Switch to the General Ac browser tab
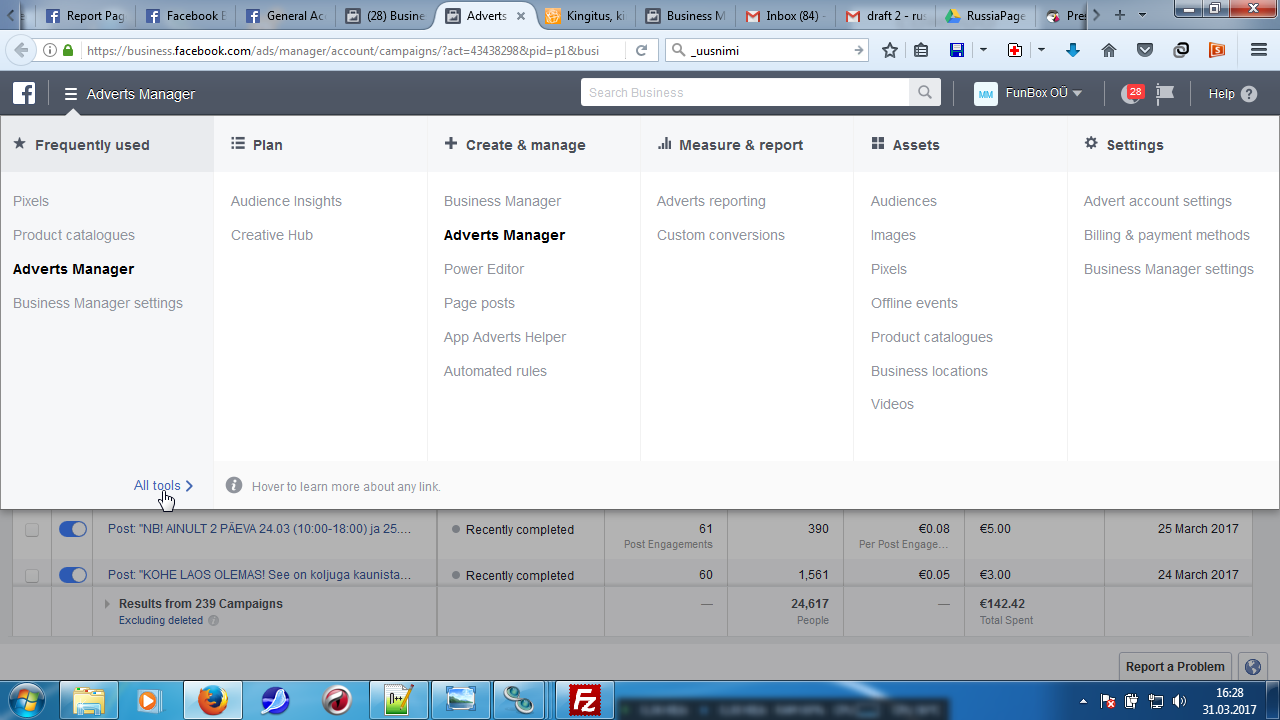Image resolution: width=1280 pixels, height=720 pixels. point(284,16)
